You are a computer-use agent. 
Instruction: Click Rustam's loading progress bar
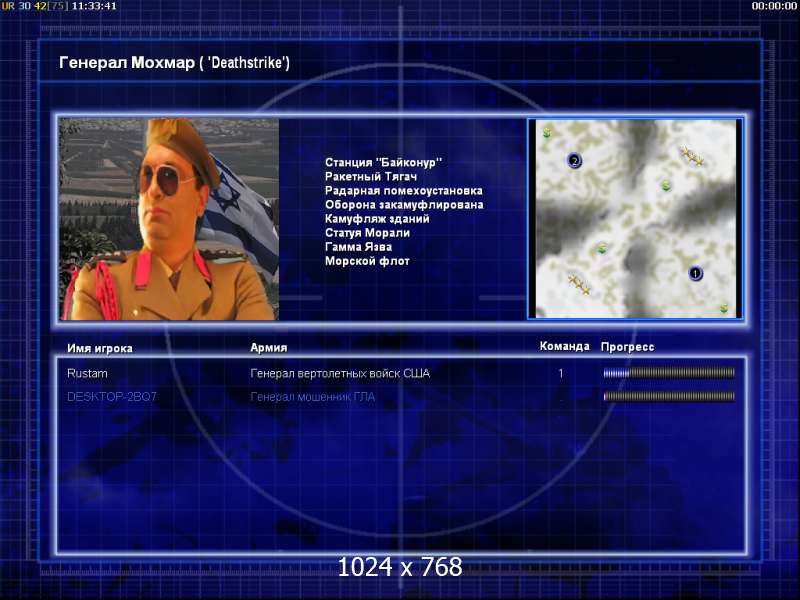click(669, 373)
